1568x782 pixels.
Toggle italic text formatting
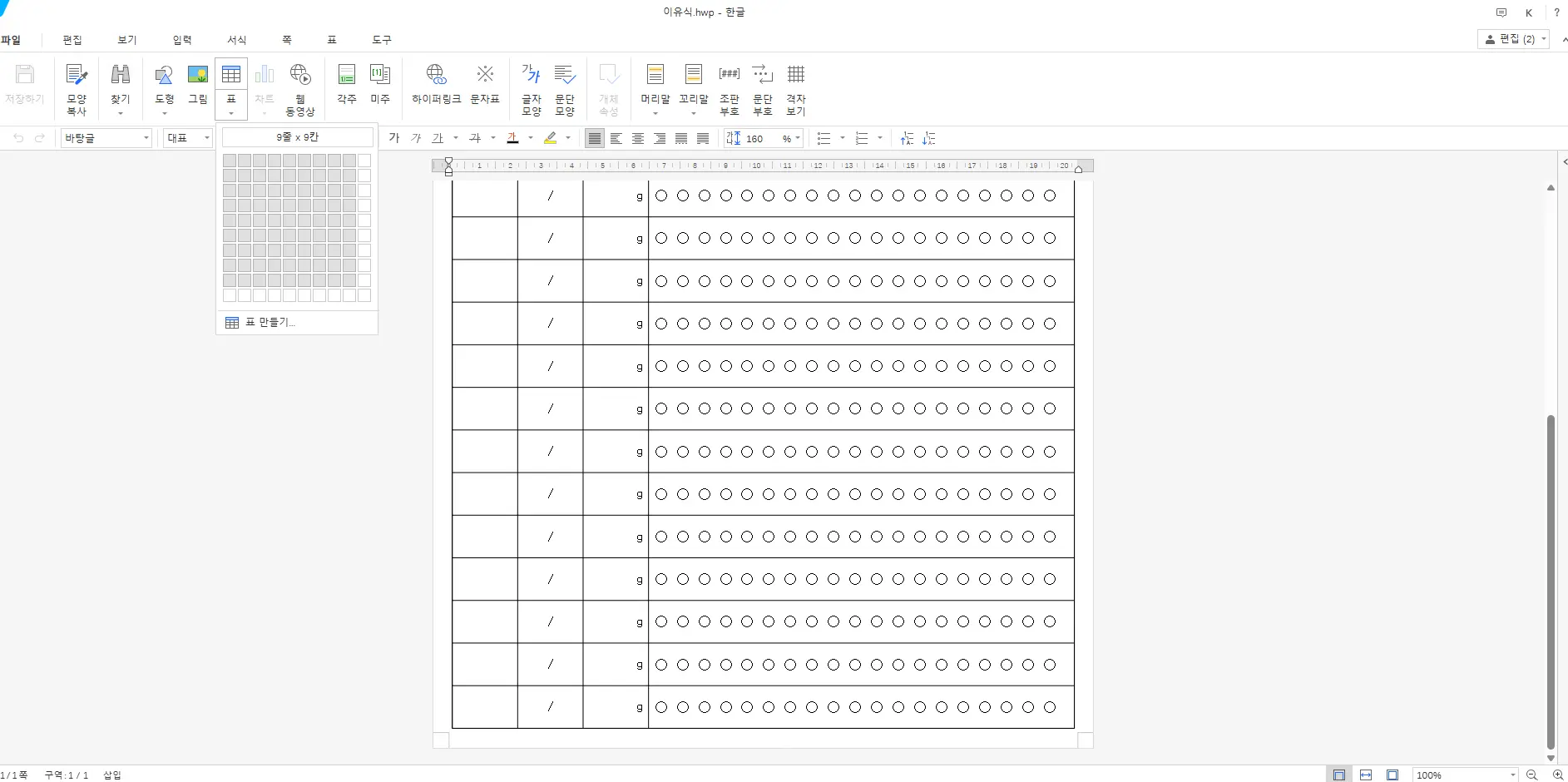pyautogui.click(x=416, y=138)
